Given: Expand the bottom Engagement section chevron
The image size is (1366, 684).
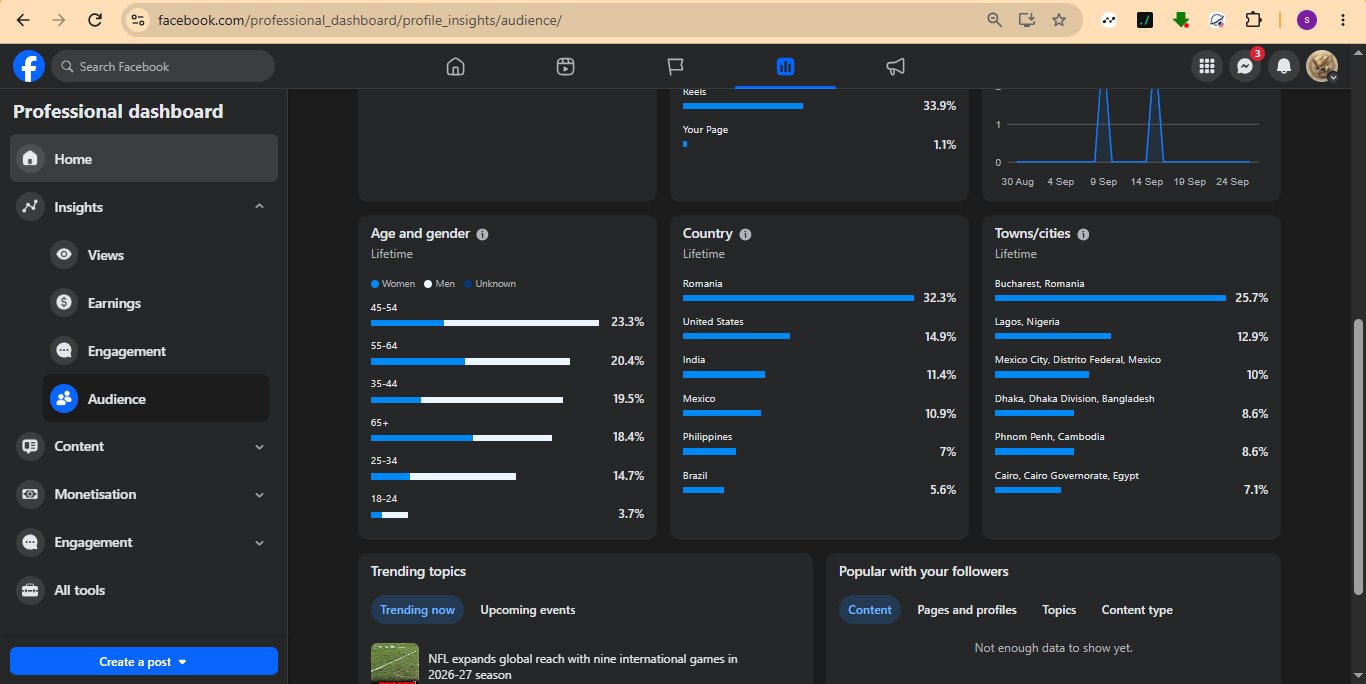Looking at the screenshot, I should (259, 543).
